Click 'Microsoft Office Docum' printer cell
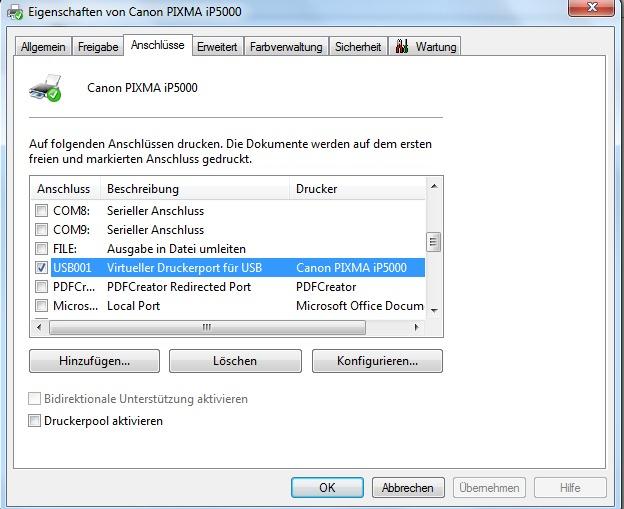The width and height of the screenshot is (624, 509). click(x=360, y=306)
